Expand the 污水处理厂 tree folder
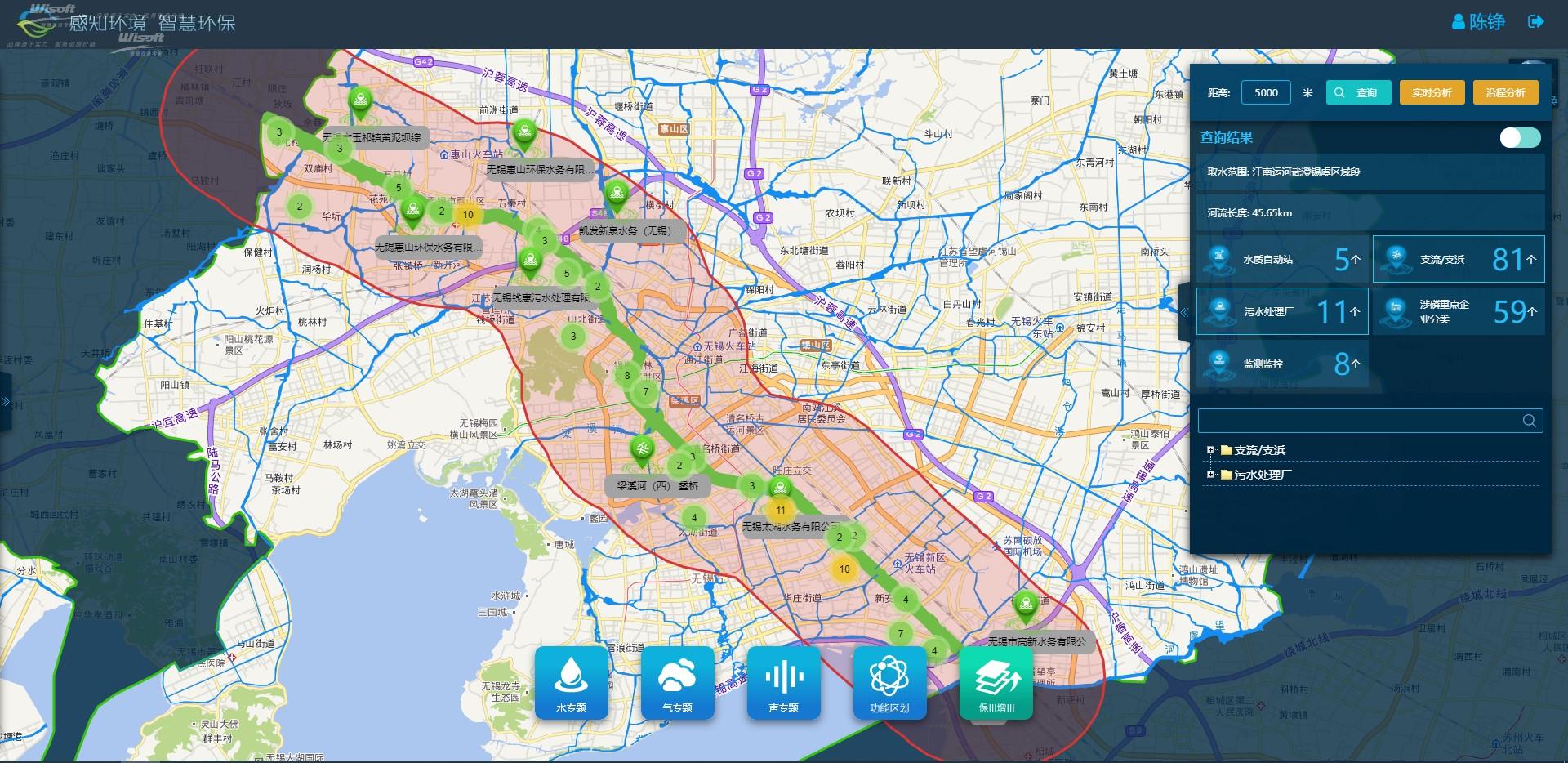 pos(1210,475)
